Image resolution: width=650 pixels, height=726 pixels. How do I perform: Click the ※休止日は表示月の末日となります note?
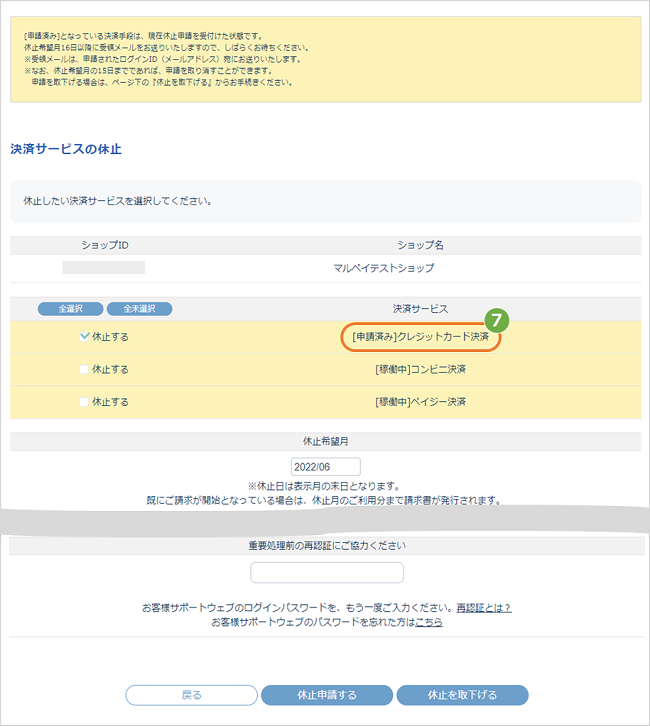[x=324, y=486]
